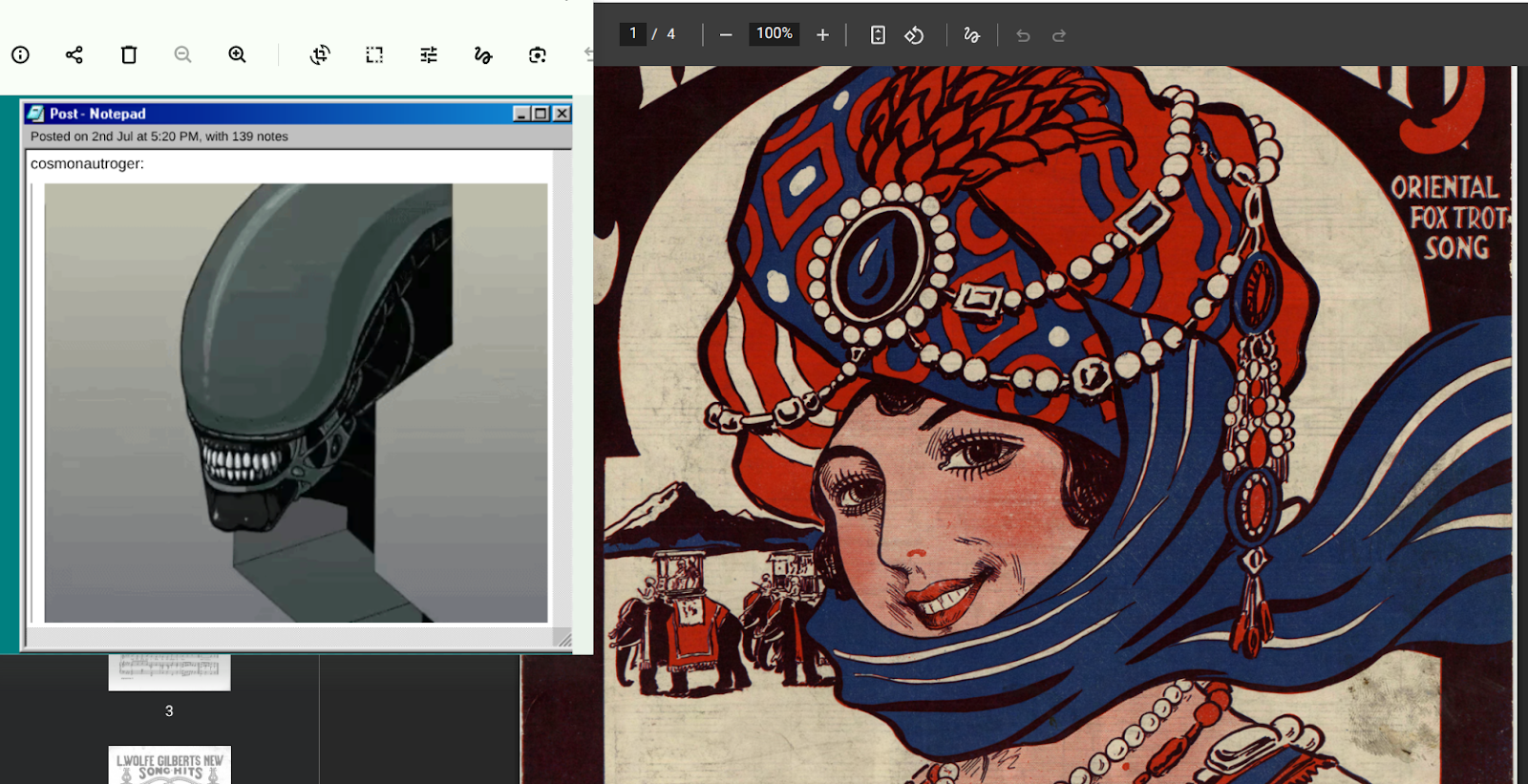Rotate PDF counterclockwise icon
This screenshot has height=784, width=1528.
914,34
